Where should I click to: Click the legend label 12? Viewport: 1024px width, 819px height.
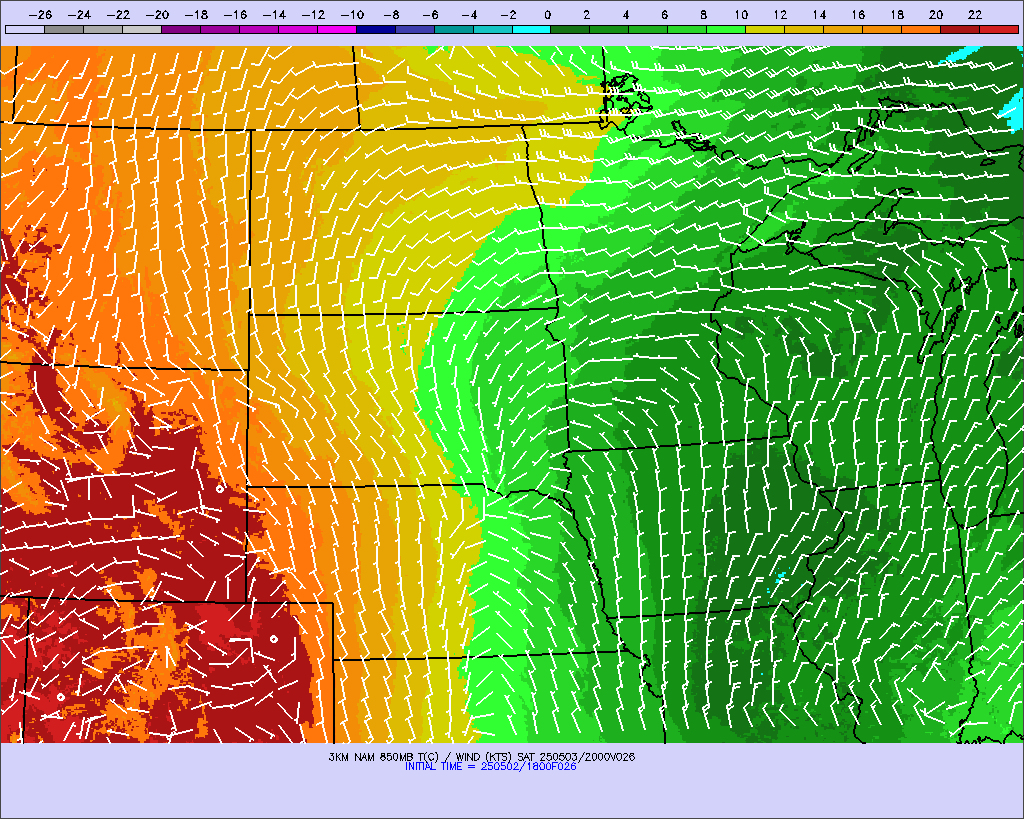pos(780,15)
